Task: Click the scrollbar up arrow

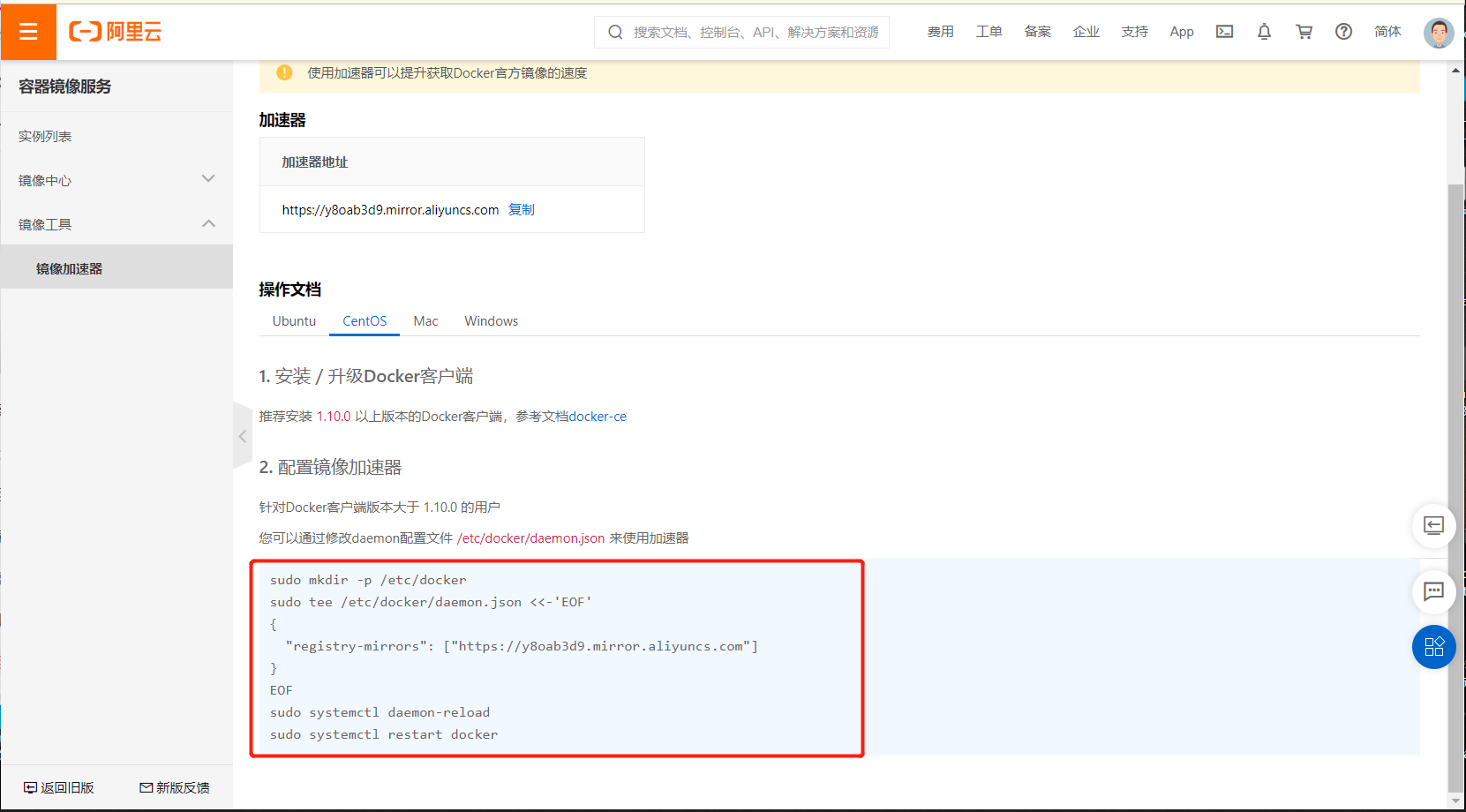Action: (1455, 70)
